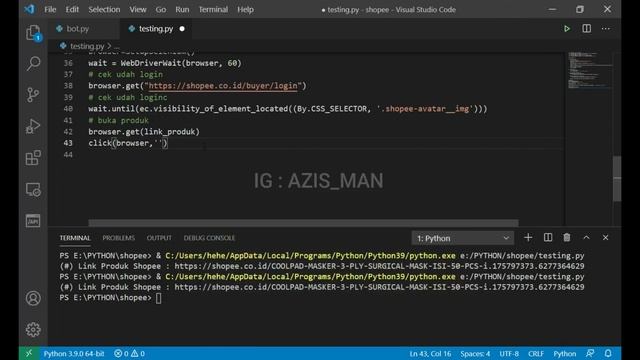
Task: Close testing.py via unsaved dot
Action: click(x=182, y=29)
